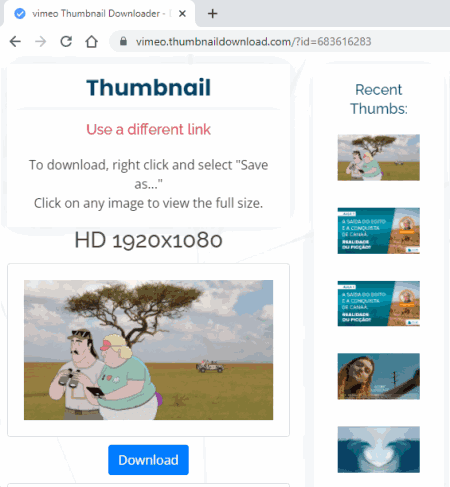Open the HD 1920x1080 safari cartoon image
This screenshot has width=450, height=487.
(x=148, y=350)
